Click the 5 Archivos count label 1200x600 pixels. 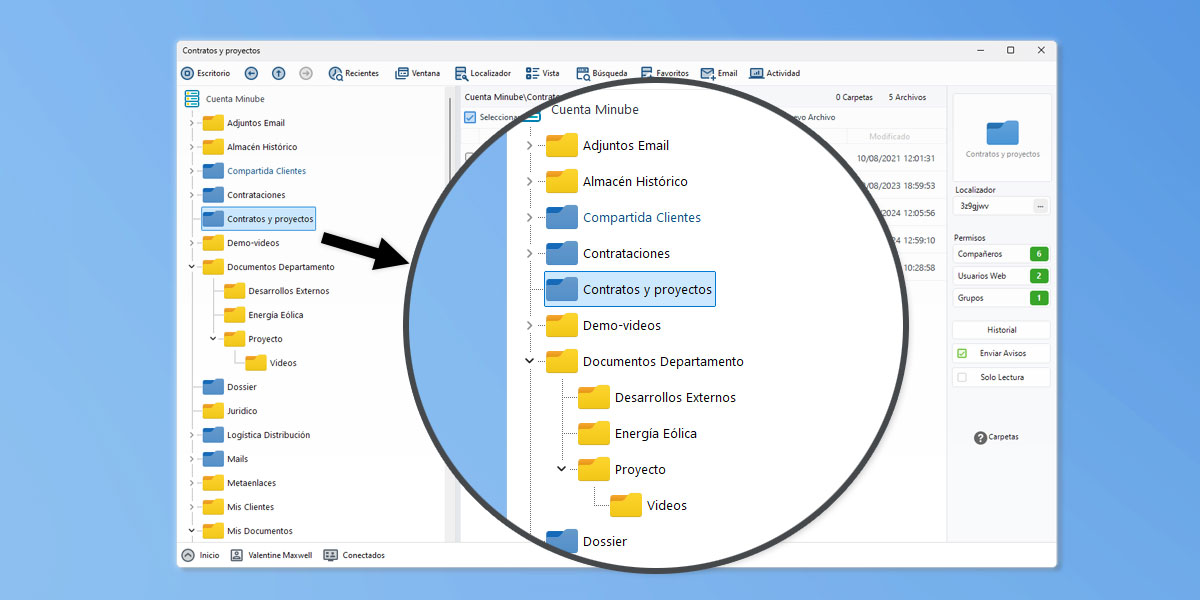point(907,97)
